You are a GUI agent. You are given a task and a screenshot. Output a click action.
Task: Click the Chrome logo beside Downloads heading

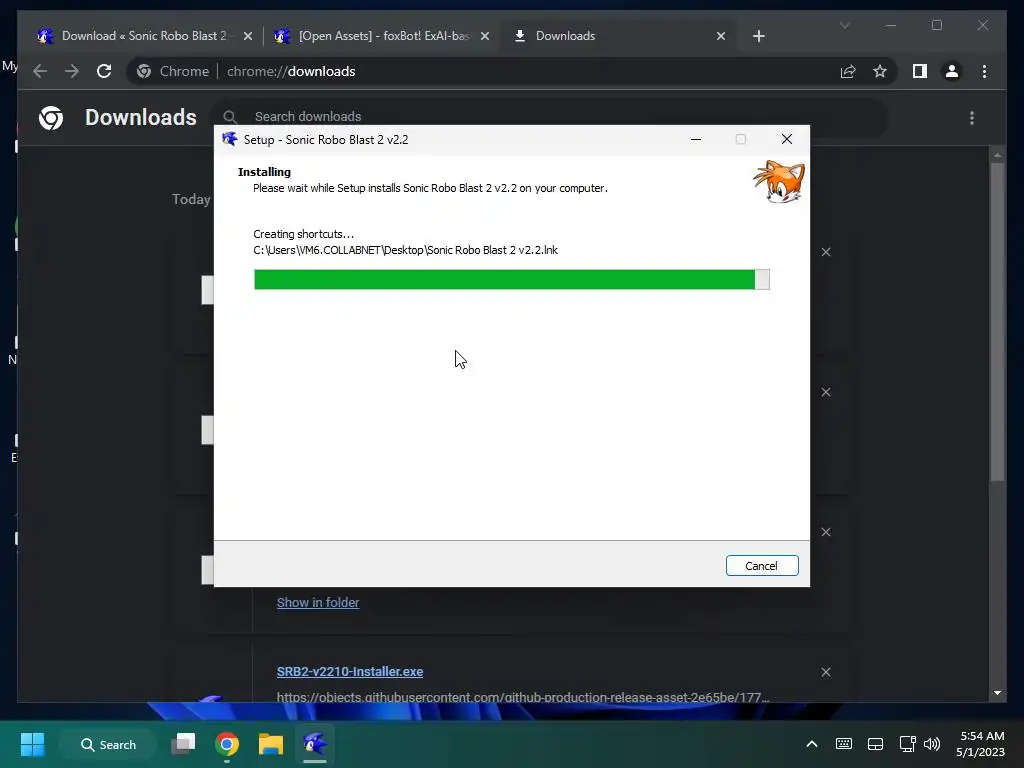tap(51, 118)
